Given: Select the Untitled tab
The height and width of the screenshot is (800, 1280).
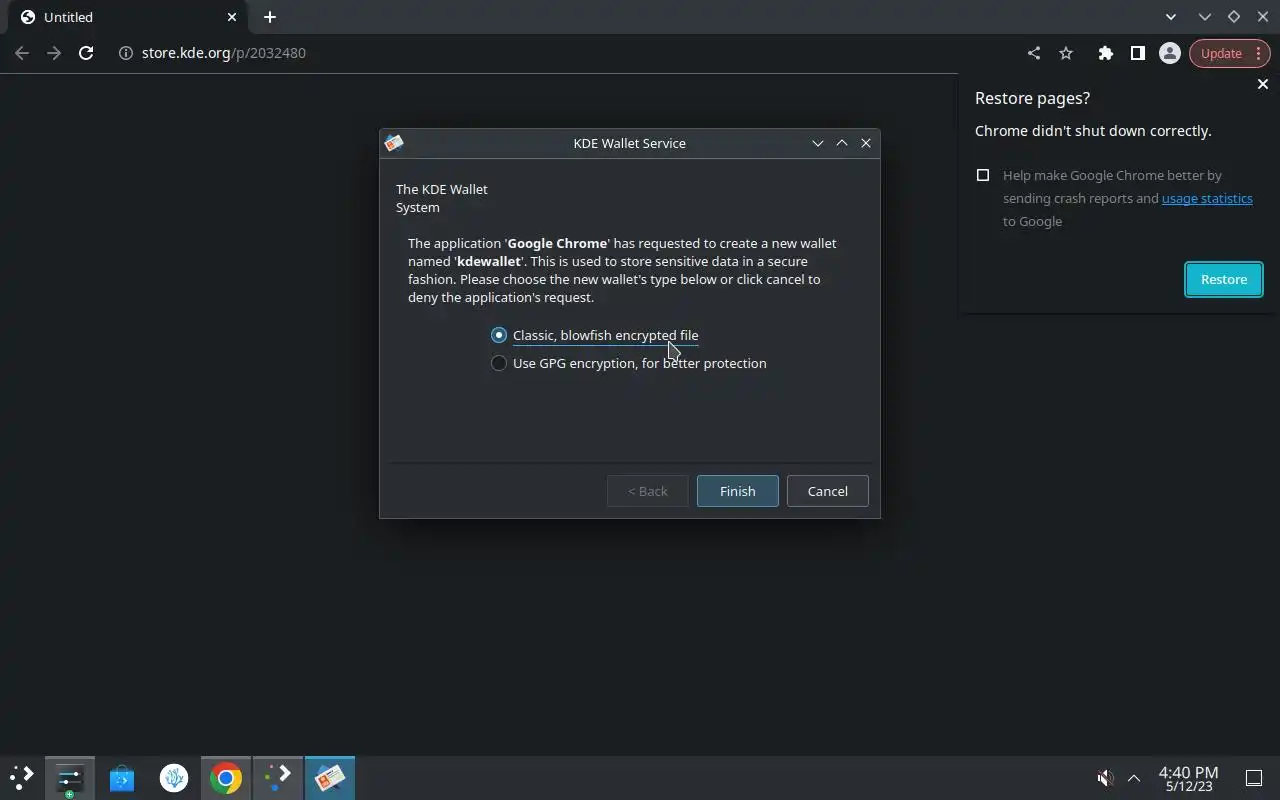Looking at the screenshot, I should click(x=130, y=17).
